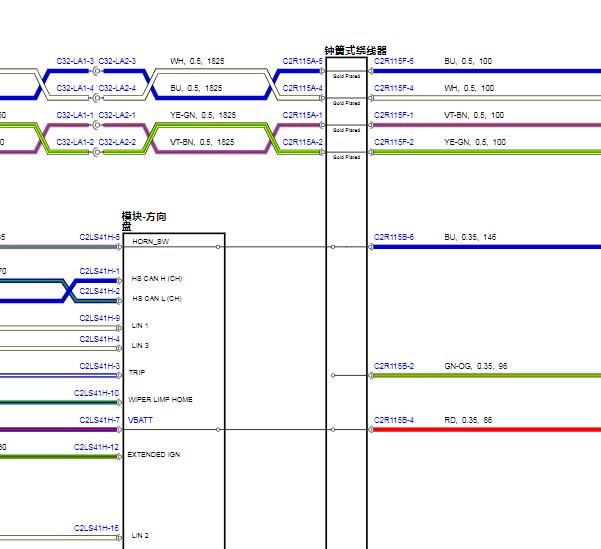Select pin label C2R115F-4

394,88
